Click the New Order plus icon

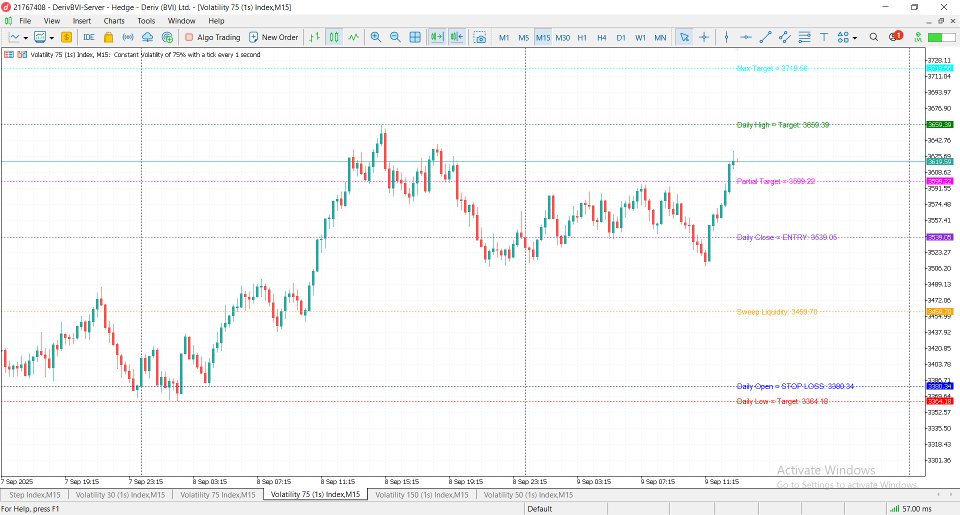(253, 37)
